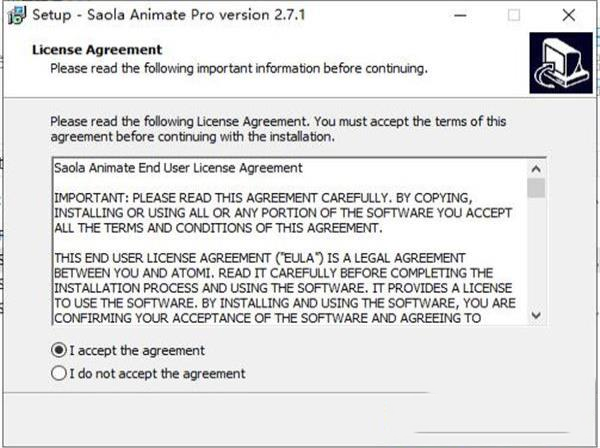The height and width of the screenshot is (448, 600).
Task: Click the 'Saola Animate End User License Agreement' line
Action: click(178, 168)
